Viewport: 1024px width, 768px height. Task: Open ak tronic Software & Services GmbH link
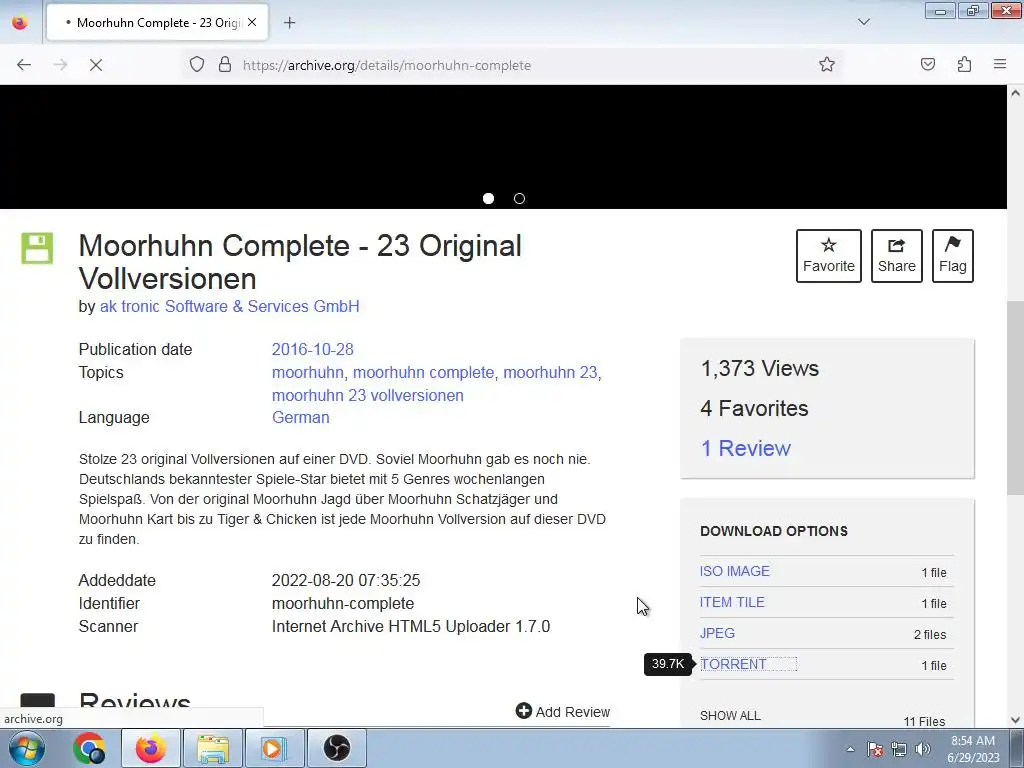(x=230, y=306)
